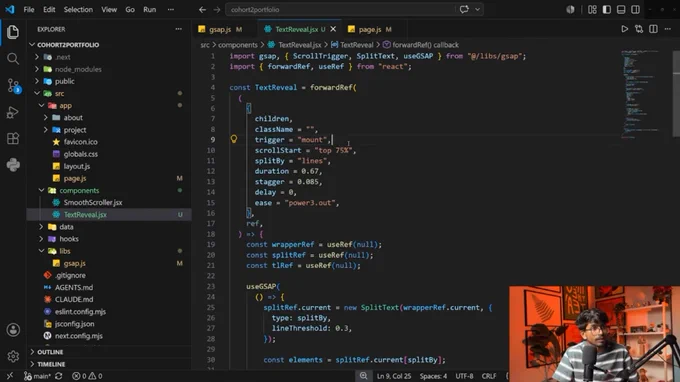Toggle the primary side bar visibility
The width and height of the screenshot is (680, 382).
(x=606, y=10)
